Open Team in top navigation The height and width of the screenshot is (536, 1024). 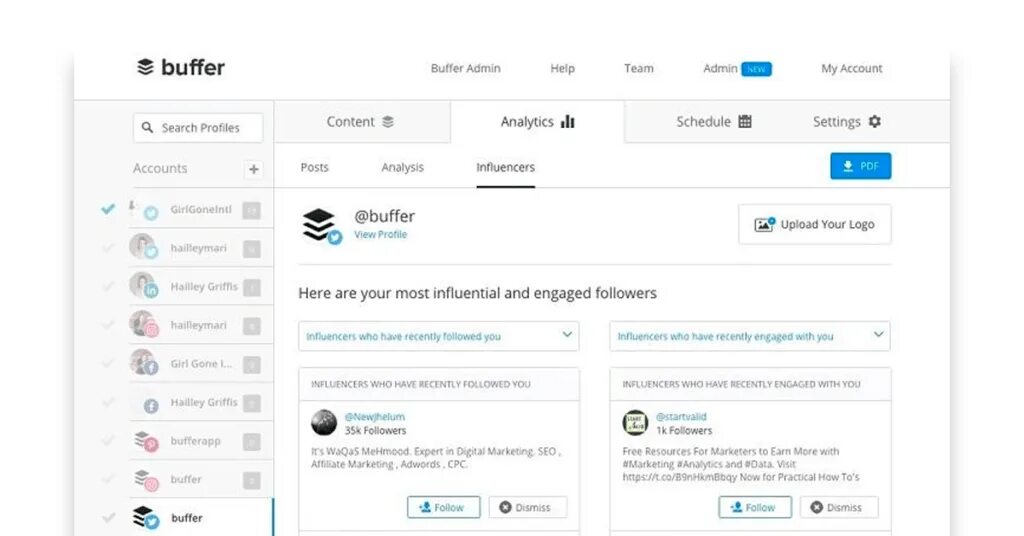pyautogui.click(x=639, y=68)
